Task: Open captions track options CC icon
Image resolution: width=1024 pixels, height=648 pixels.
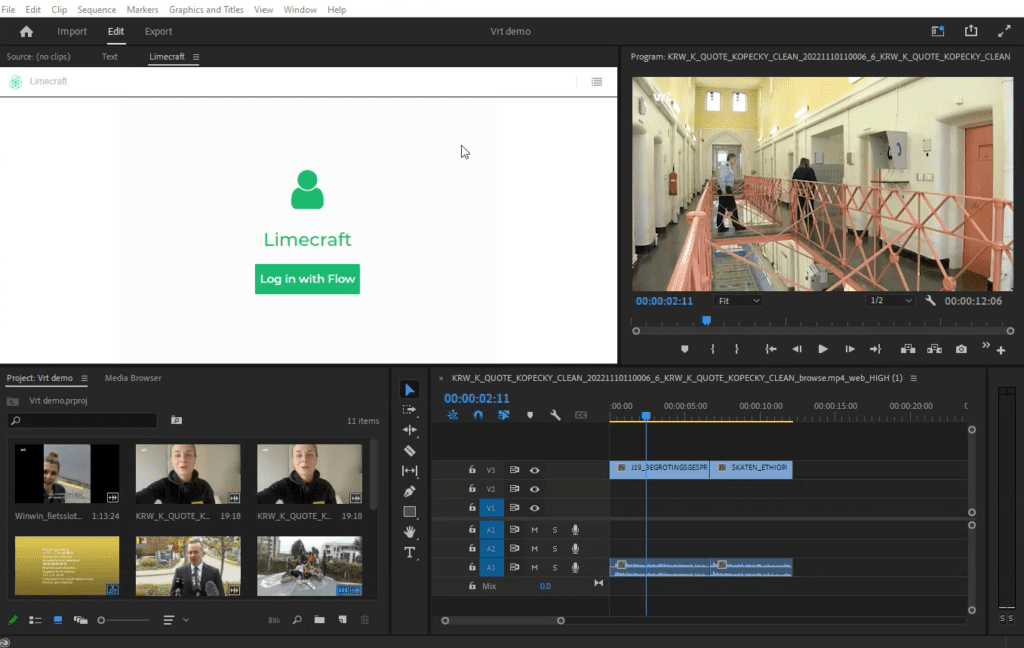Action: pos(581,415)
